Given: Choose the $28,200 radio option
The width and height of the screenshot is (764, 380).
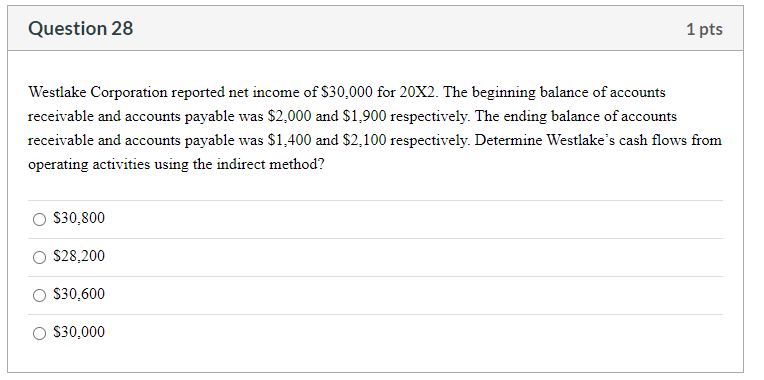Looking at the screenshot, I should click(x=39, y=257).
